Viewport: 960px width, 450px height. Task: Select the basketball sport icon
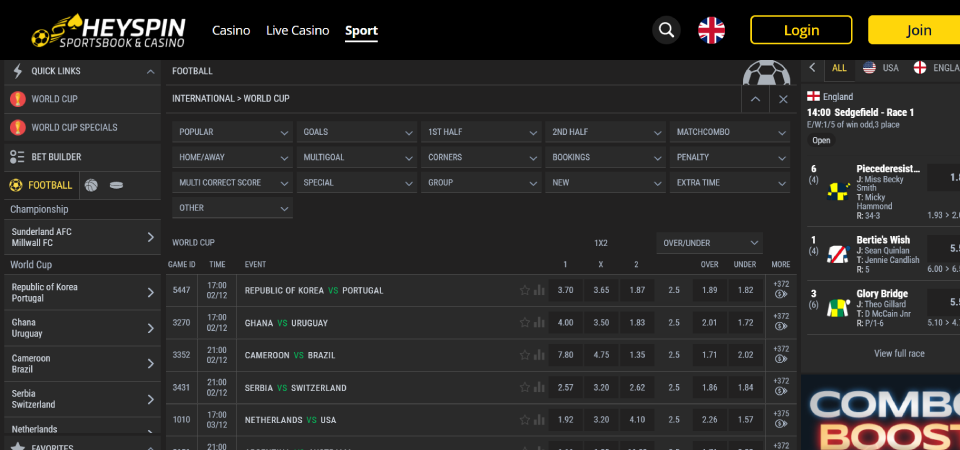click(x=91, y=186)
